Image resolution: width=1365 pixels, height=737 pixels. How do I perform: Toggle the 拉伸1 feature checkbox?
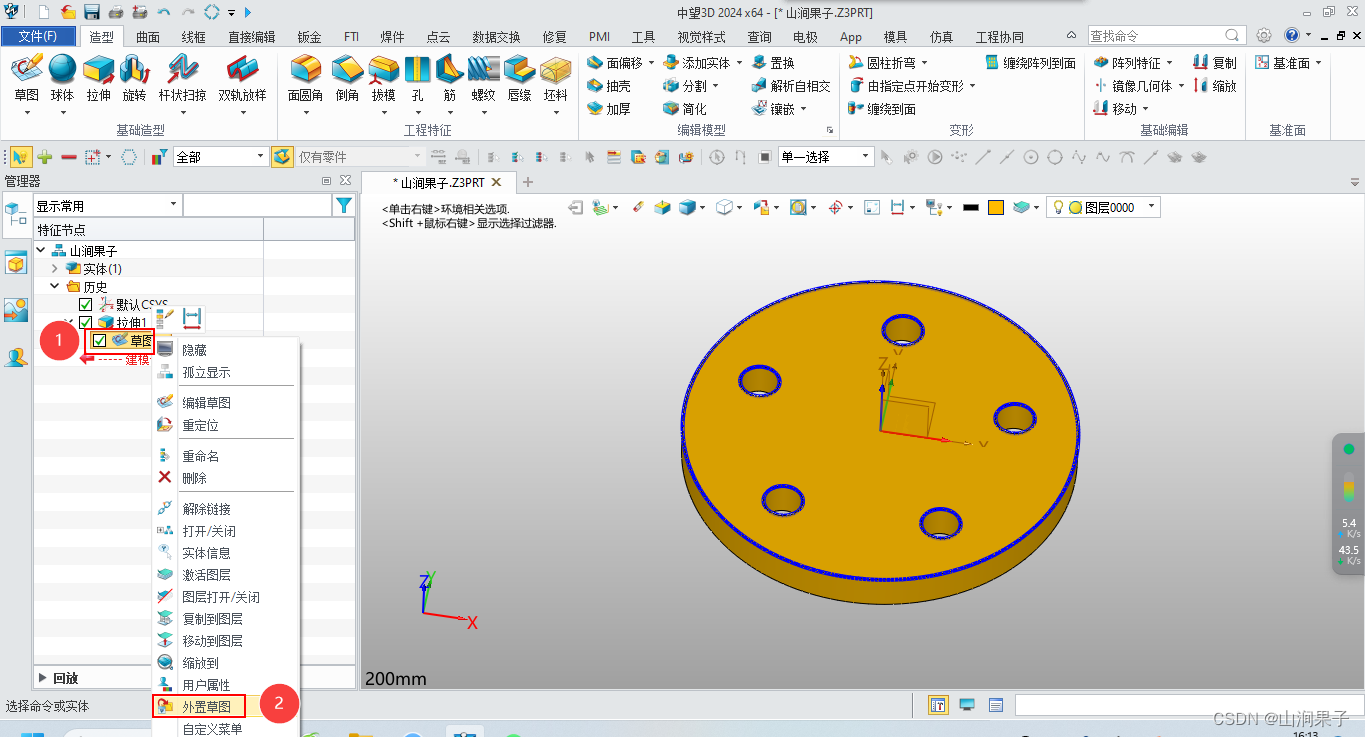(85, 322)
